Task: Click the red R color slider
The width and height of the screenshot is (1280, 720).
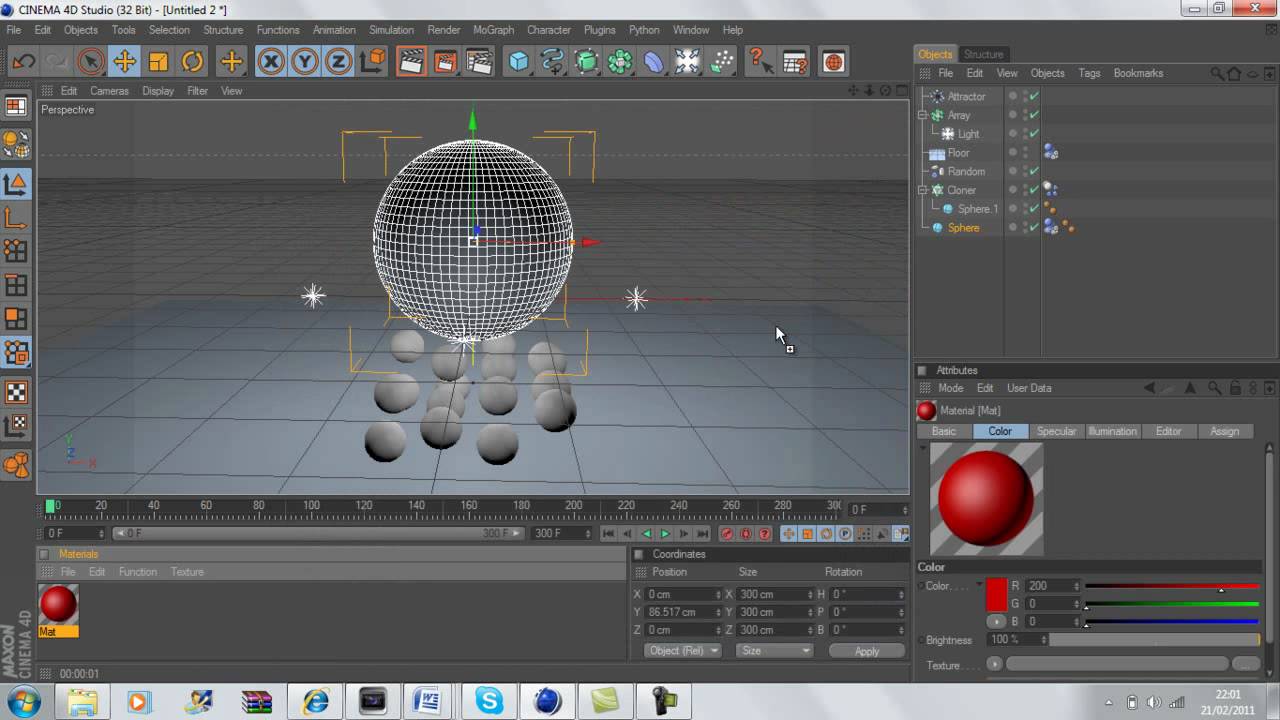Action: click(x=1172, y=586)
